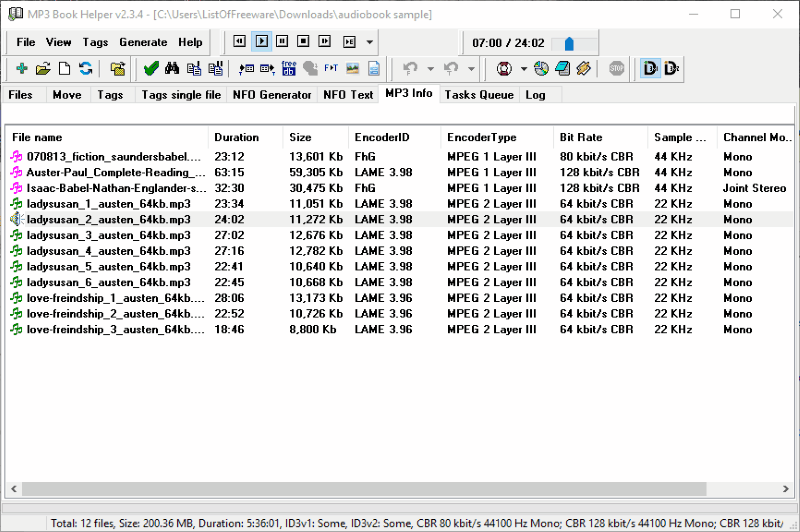
Task: Open folder with the yellow folder icon
Action: 43,68
